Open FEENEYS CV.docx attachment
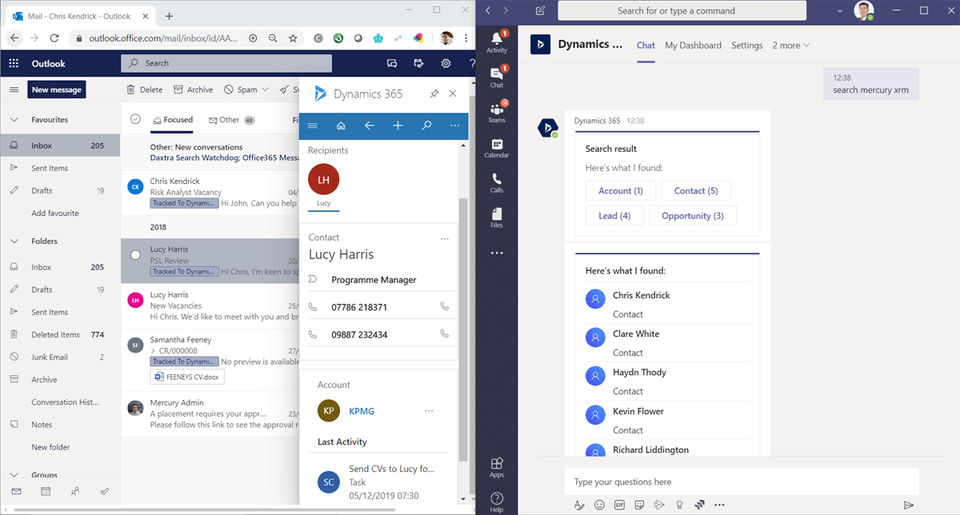The height and width of the screenshot is (515, 960). pyautogui.click(x=187, y=377)
